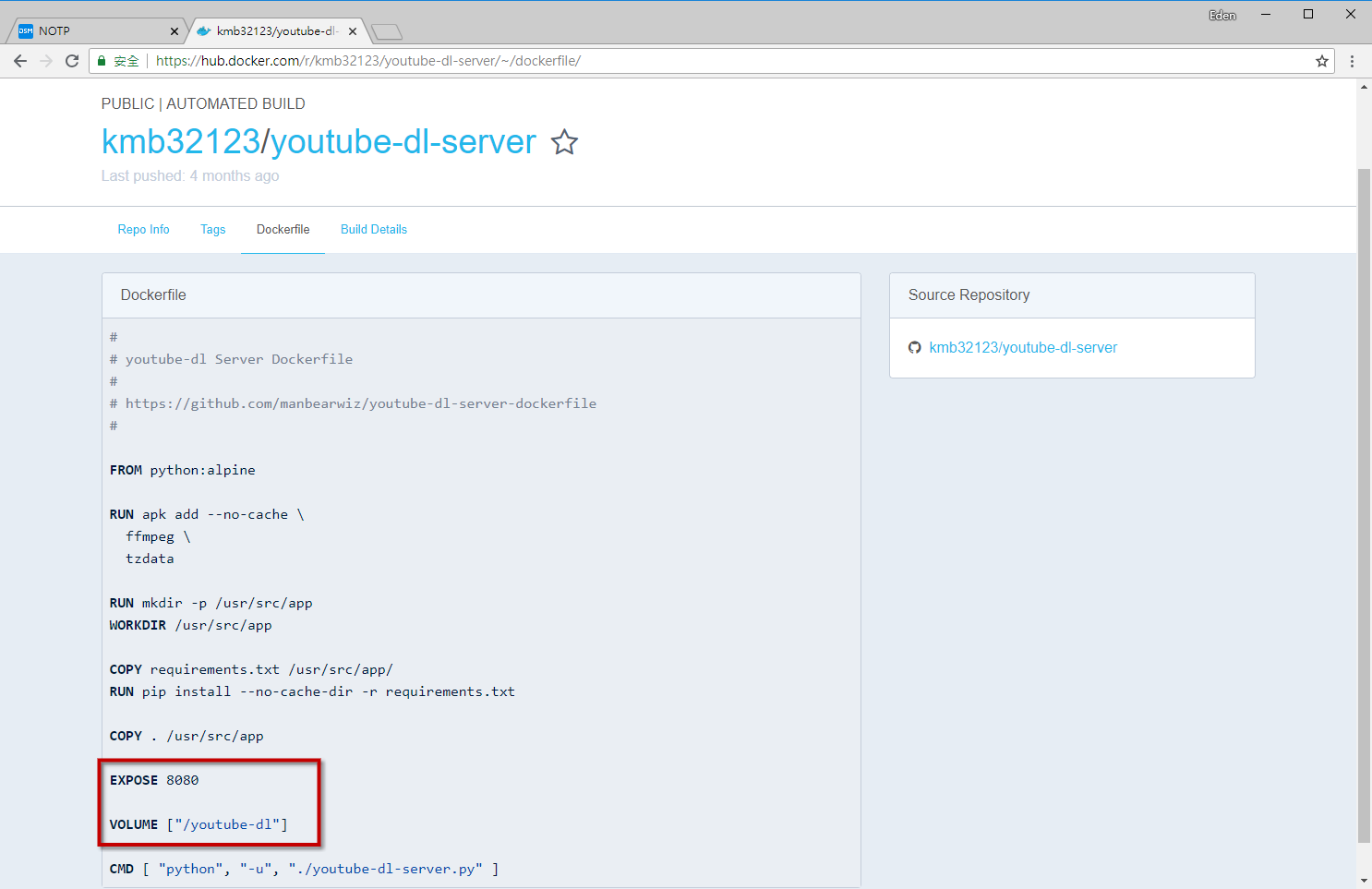Click the scrollbar up arrow
Image resolution: width=1372 pixels, height=889 pixels.
pos(1364,87)
